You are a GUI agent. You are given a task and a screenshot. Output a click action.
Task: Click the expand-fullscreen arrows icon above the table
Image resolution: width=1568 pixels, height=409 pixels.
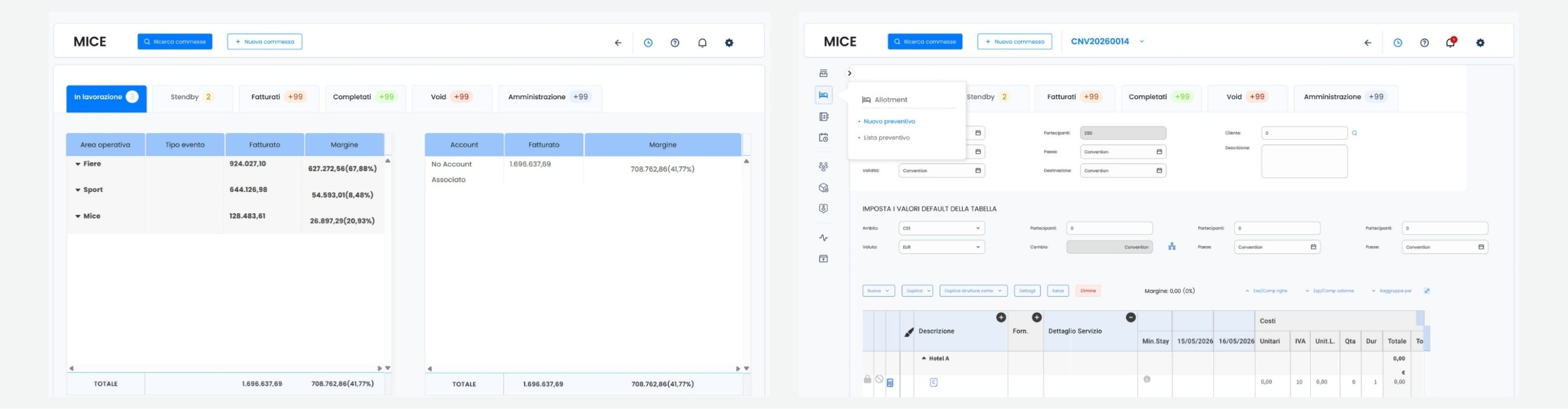pyautogui.click(x=1427, y=291)
